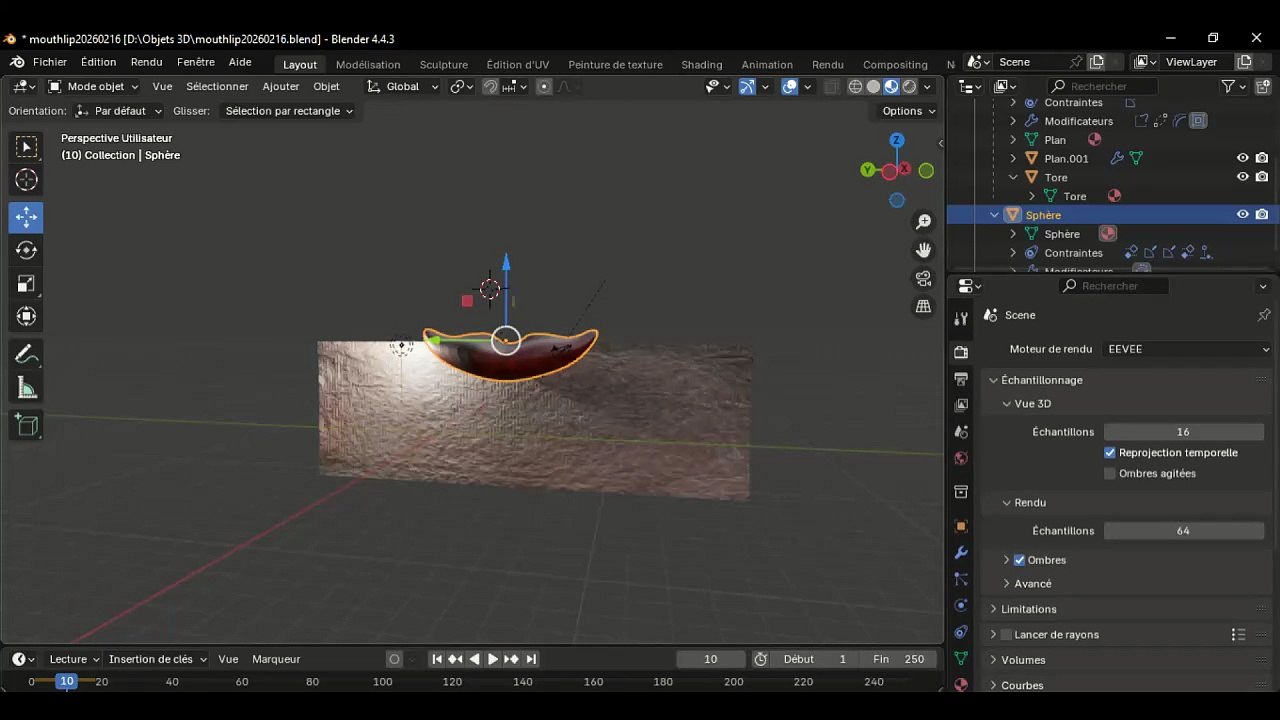Switch perspective/orthographic with the grid icon
This screenshot has width=1280, height=720.
click(x=924, y=306)
